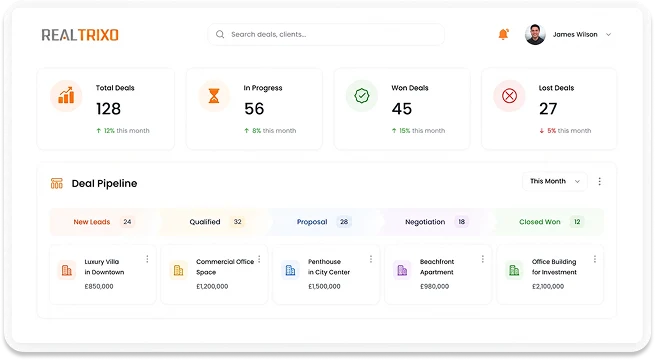The image size is (655, 360).
Task: Select the Won Deals value 45
Action: [402, 109]
